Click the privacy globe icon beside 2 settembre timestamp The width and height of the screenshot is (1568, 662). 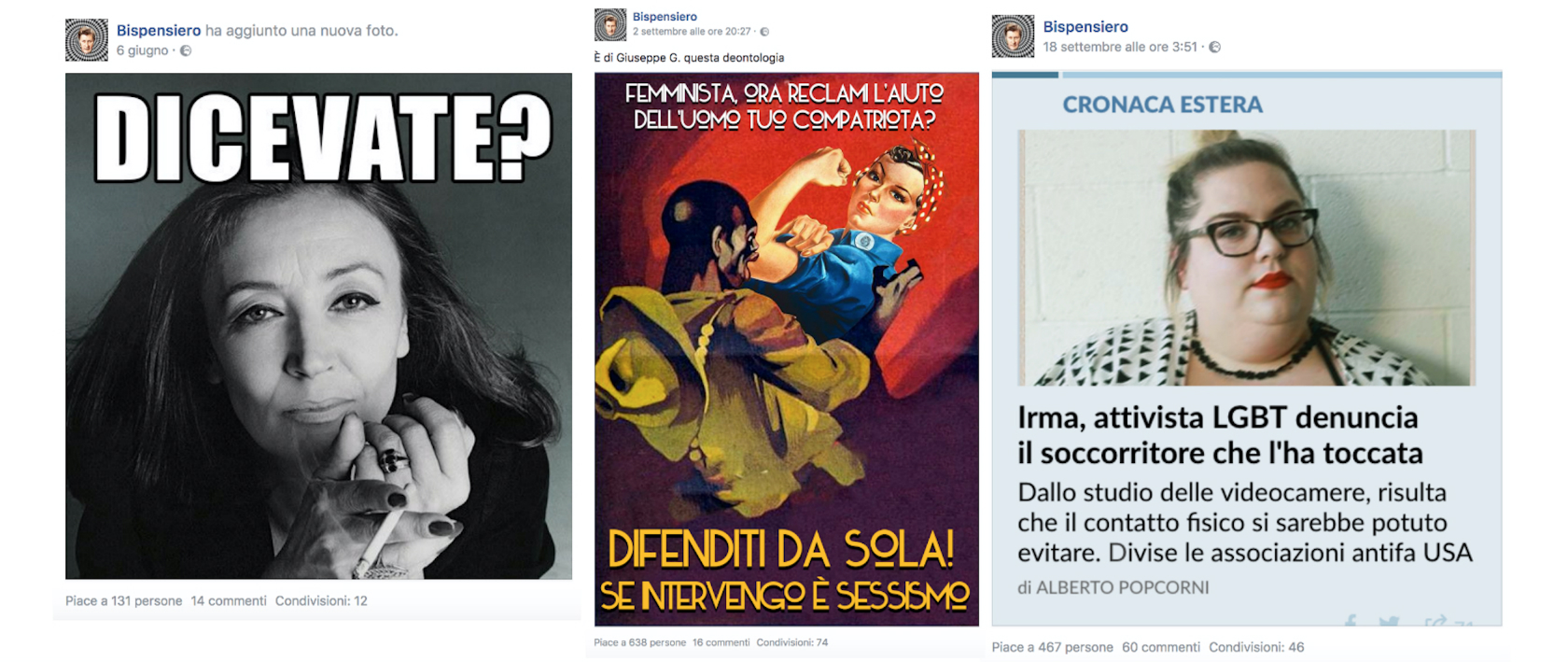(x=764, y=32)
